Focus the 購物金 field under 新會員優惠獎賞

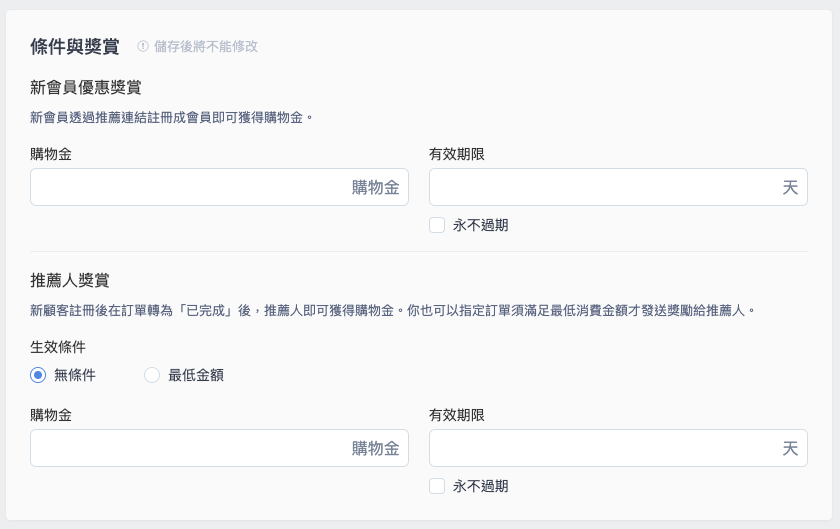tap(219, 187)
